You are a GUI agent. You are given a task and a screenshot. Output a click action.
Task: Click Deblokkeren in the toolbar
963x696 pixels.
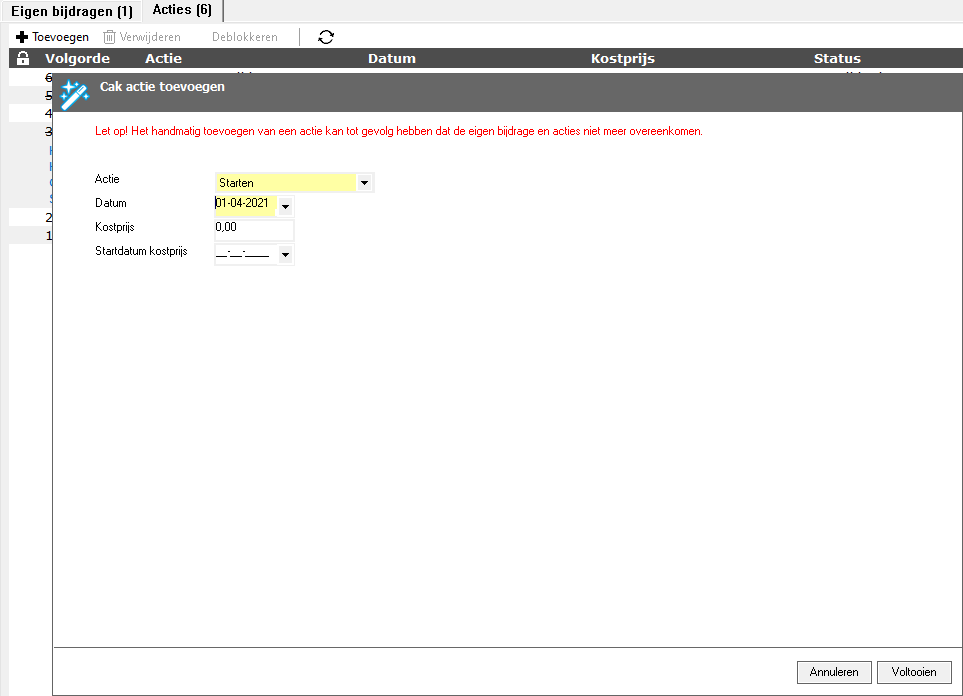(244, 37)
